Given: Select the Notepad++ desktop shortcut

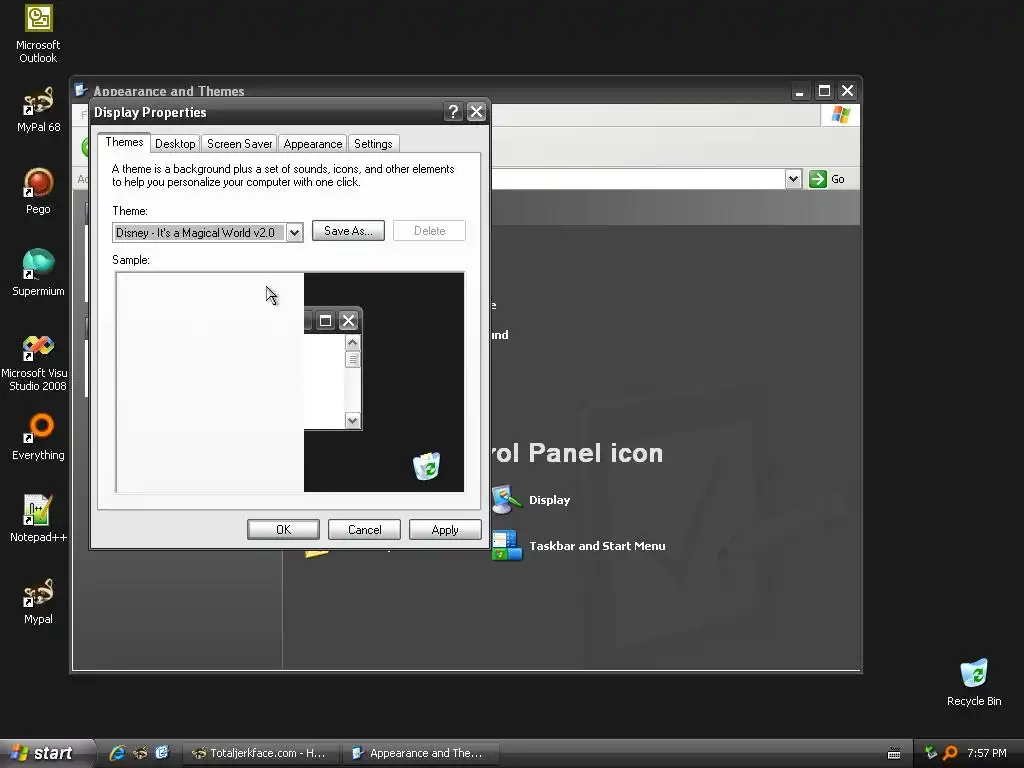Looking at the screenshot, I should (38, 519).
